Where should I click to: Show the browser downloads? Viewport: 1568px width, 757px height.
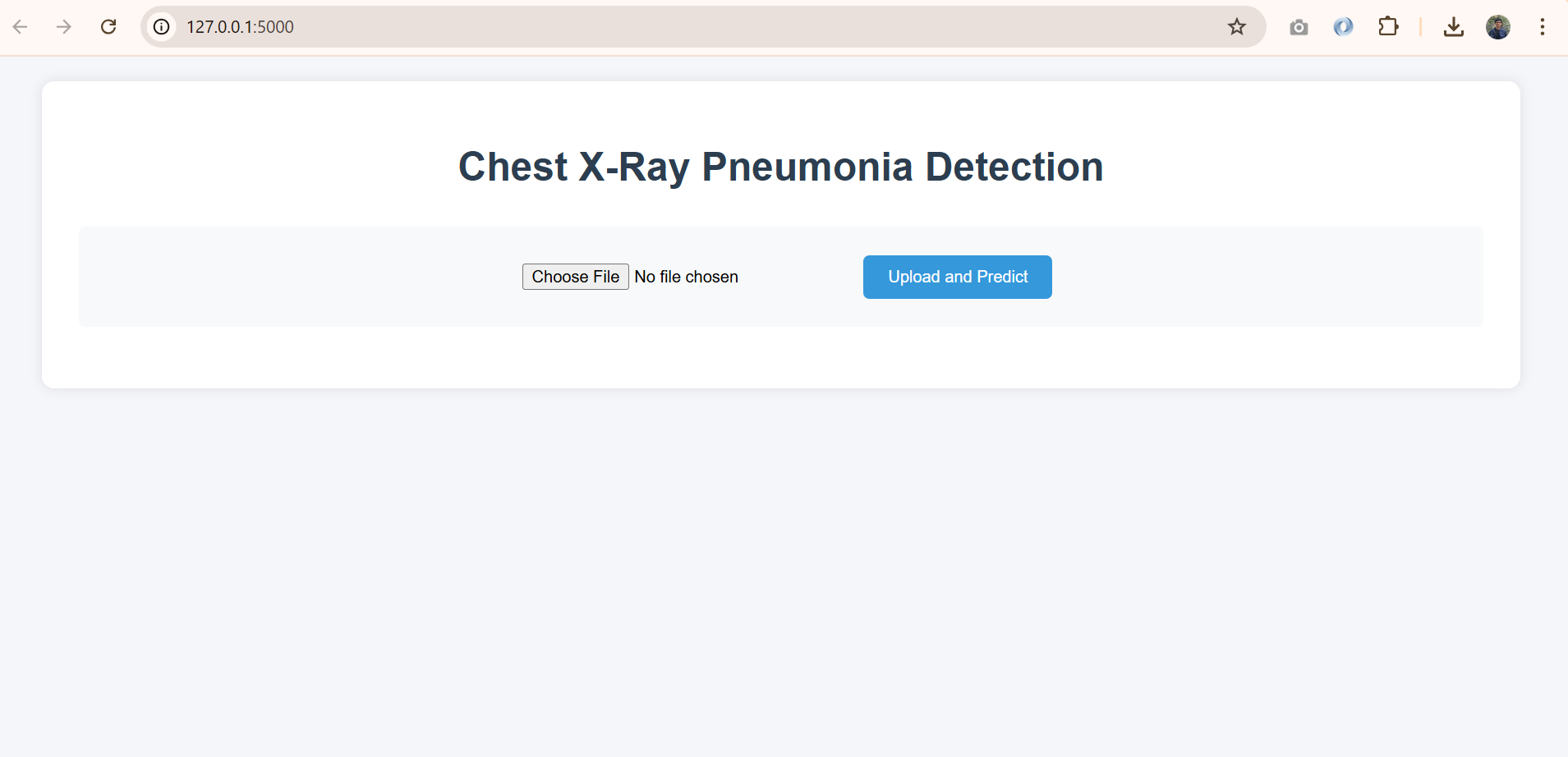point(1454,27)
